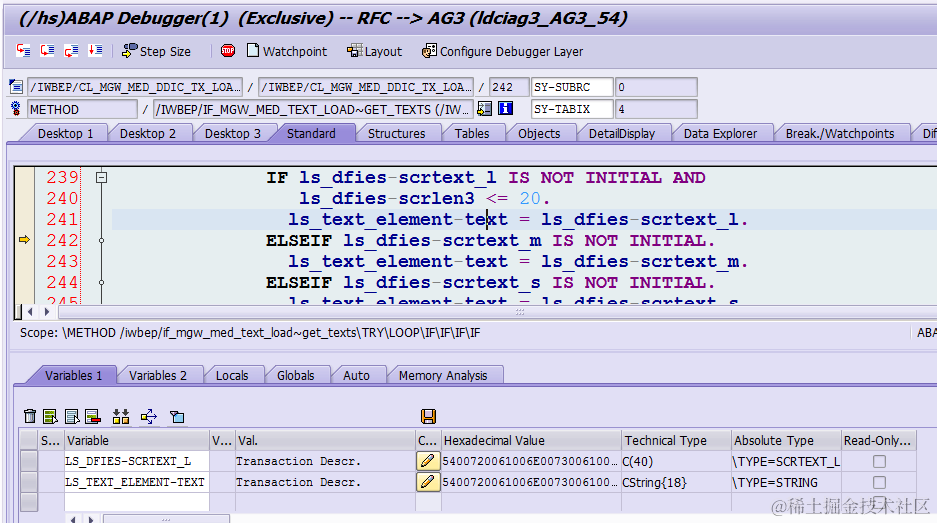Viewport: 937px width, 523px height.
Task: Open the Layout button
Action: coord(375,51)
